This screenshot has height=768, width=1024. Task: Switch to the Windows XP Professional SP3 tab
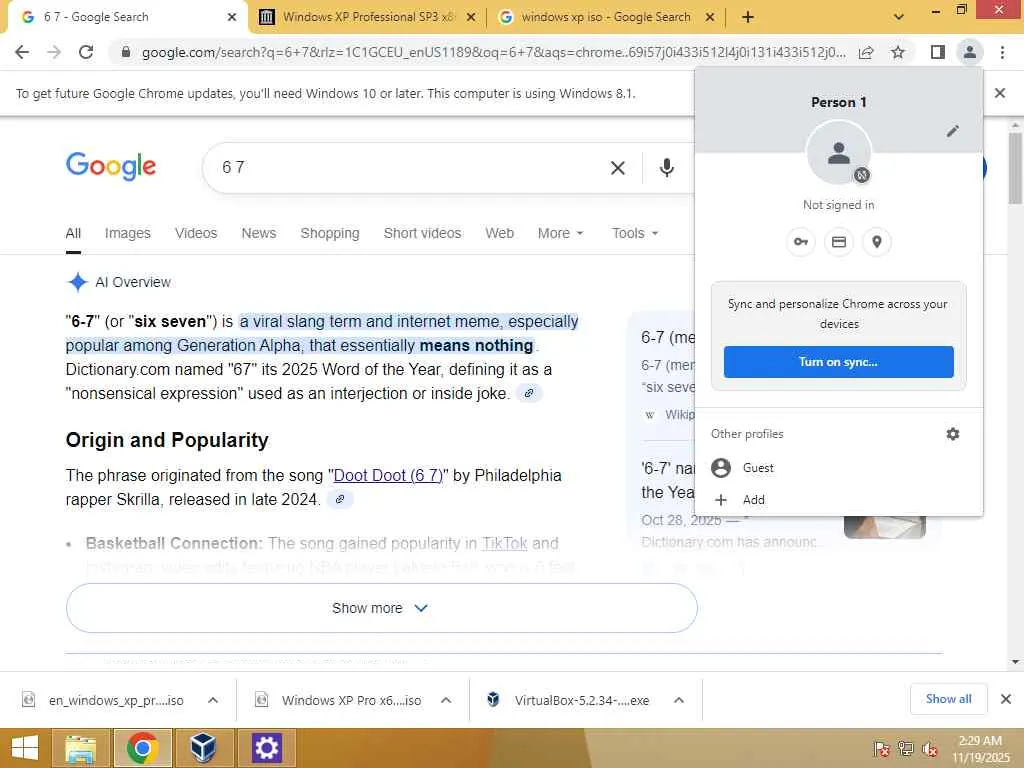(x=368, y=17)
